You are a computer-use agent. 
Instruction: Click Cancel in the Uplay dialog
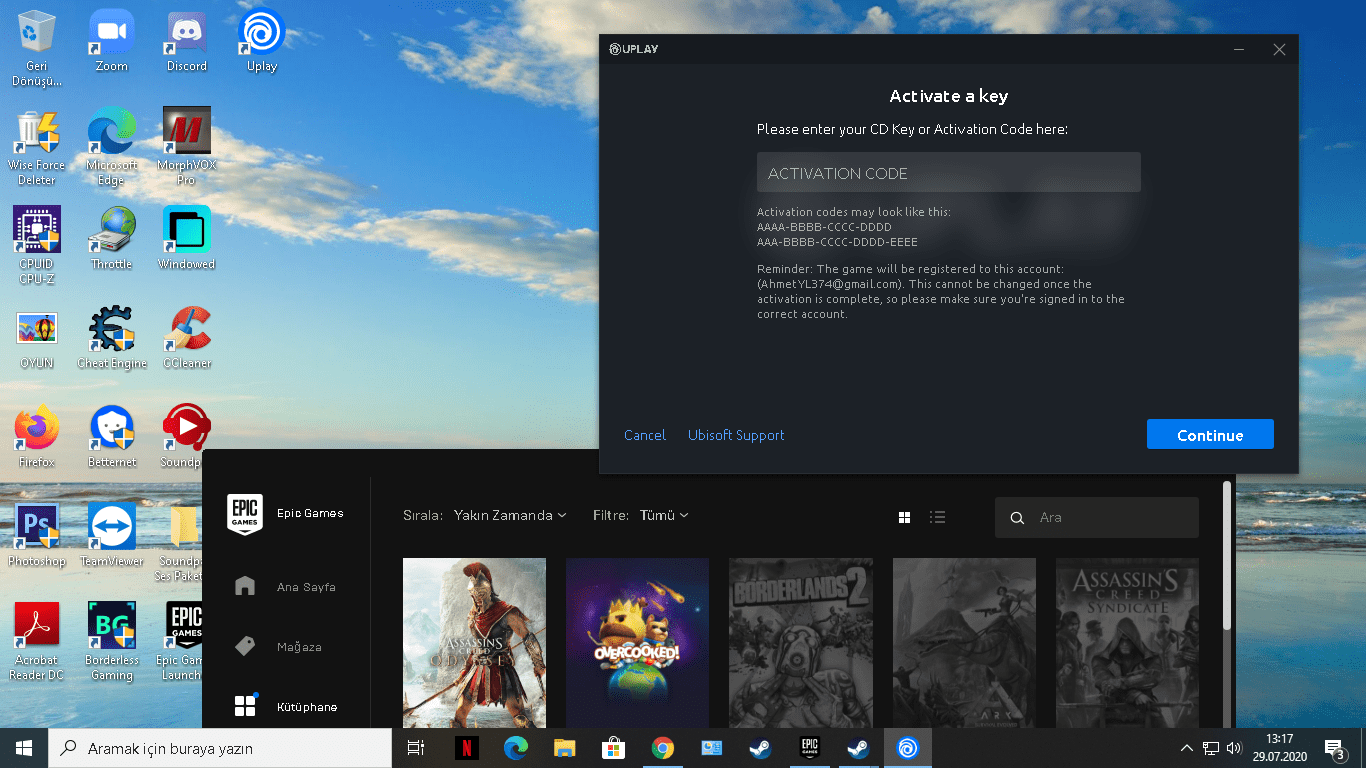(645, 435)
